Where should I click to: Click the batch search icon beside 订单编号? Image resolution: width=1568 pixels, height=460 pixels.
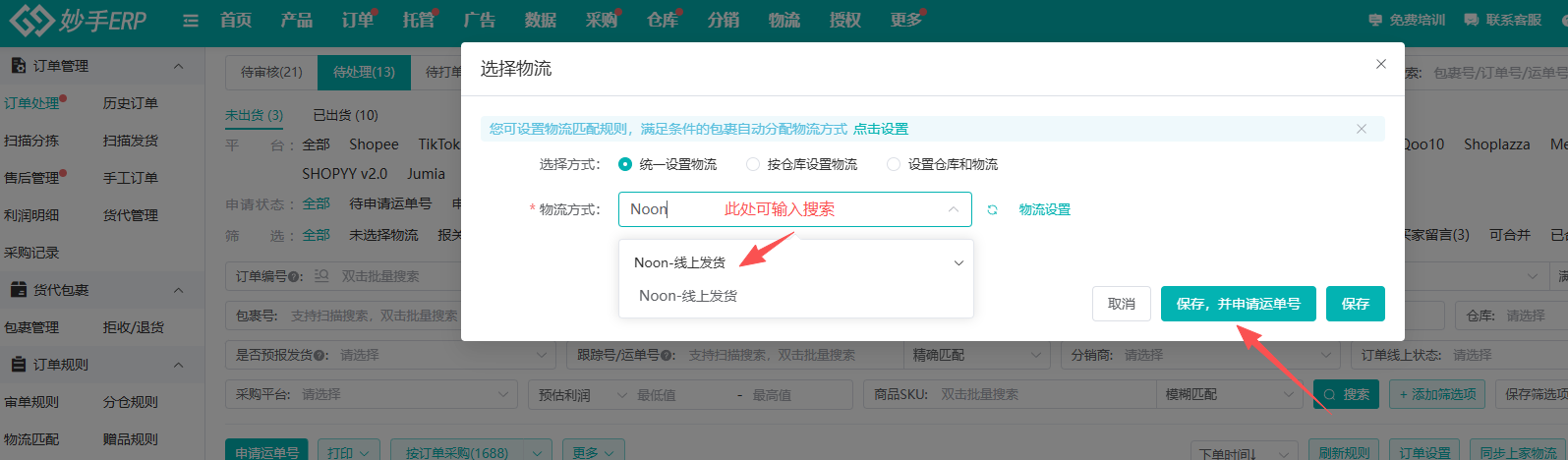[321, 276]
